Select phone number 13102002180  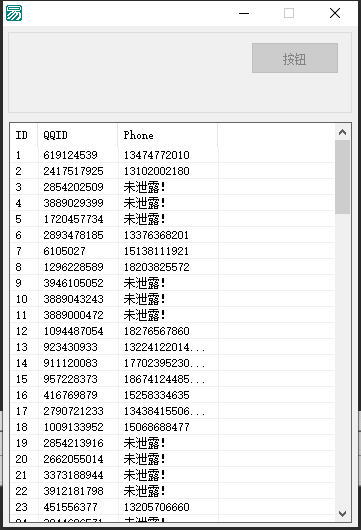click(x=157, y=171)
